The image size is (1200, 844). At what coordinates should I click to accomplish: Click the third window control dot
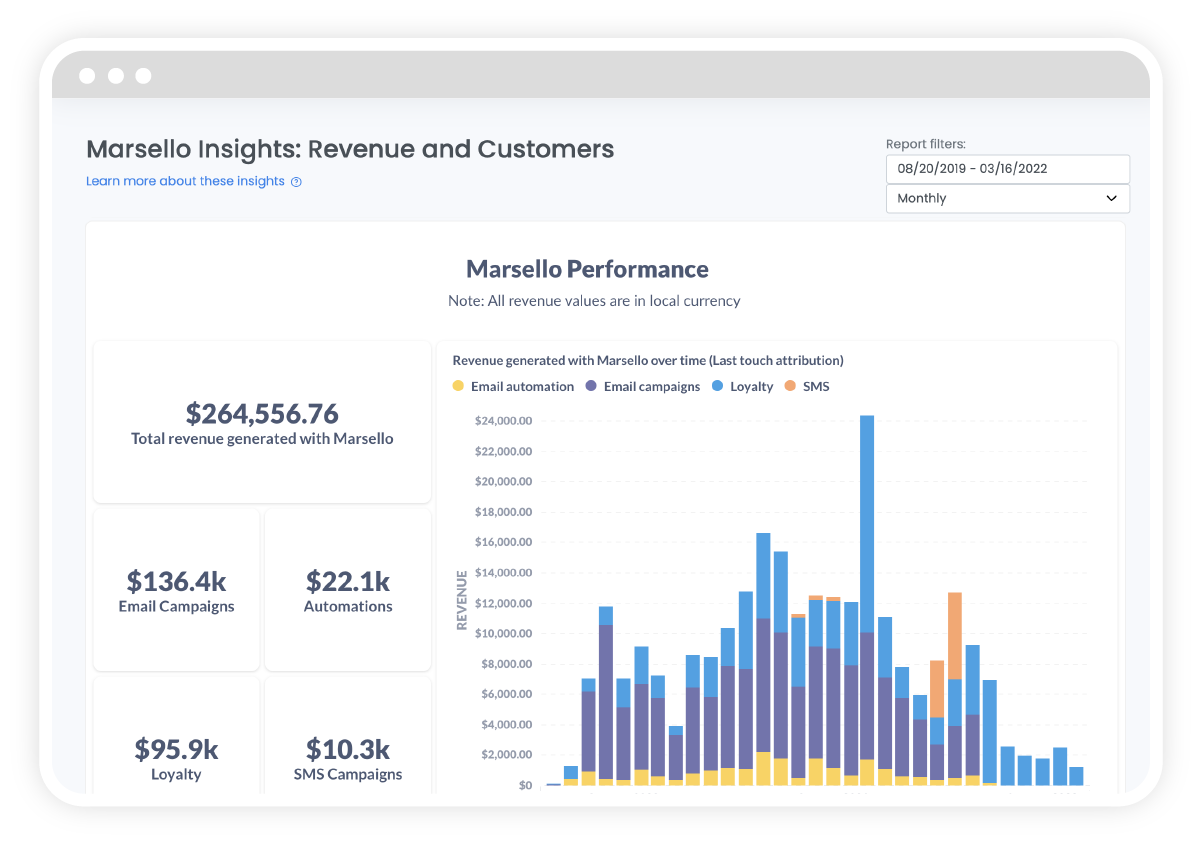click(143, 76)
